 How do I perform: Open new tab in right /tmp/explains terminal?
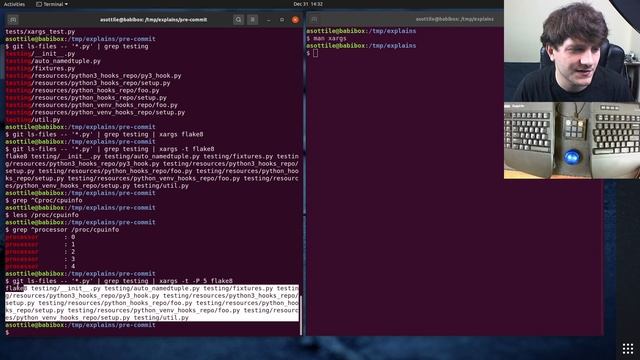click(314, 19)
